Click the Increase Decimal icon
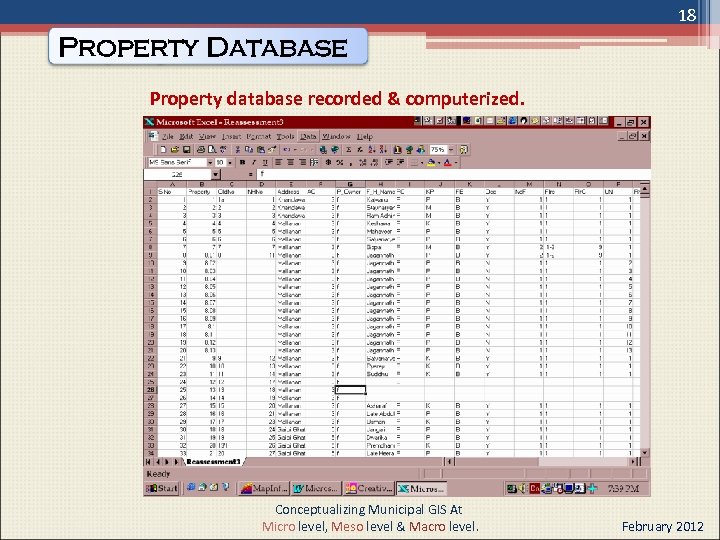Image resolution: width=720 pixels, height=540 pixels. coord(362,162)
